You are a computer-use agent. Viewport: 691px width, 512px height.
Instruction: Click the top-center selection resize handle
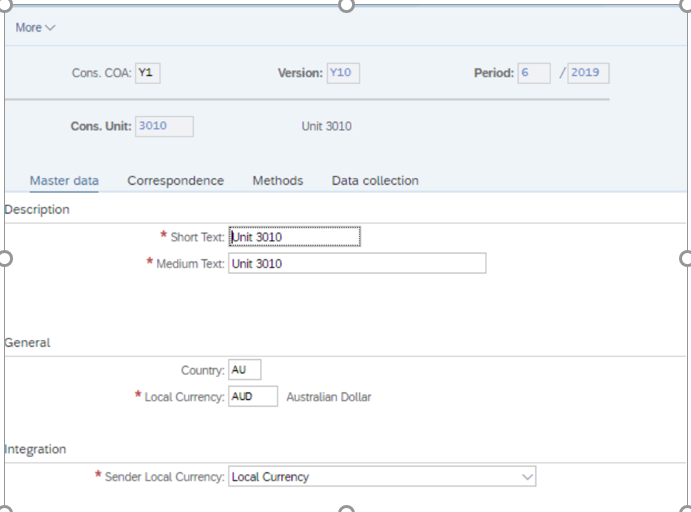coord(346,5)
